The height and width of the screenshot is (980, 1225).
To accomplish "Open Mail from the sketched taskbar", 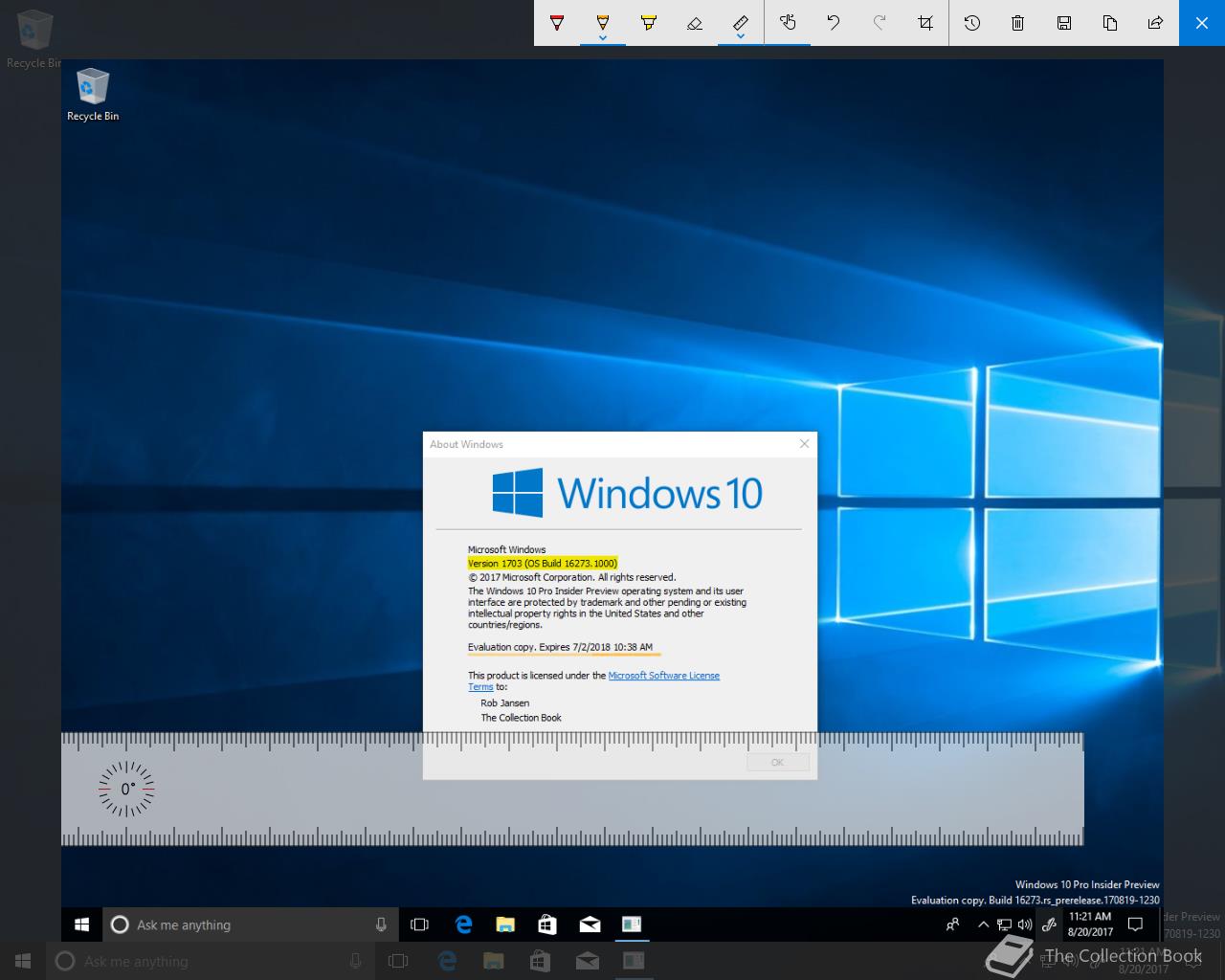I will click(590, 924).
